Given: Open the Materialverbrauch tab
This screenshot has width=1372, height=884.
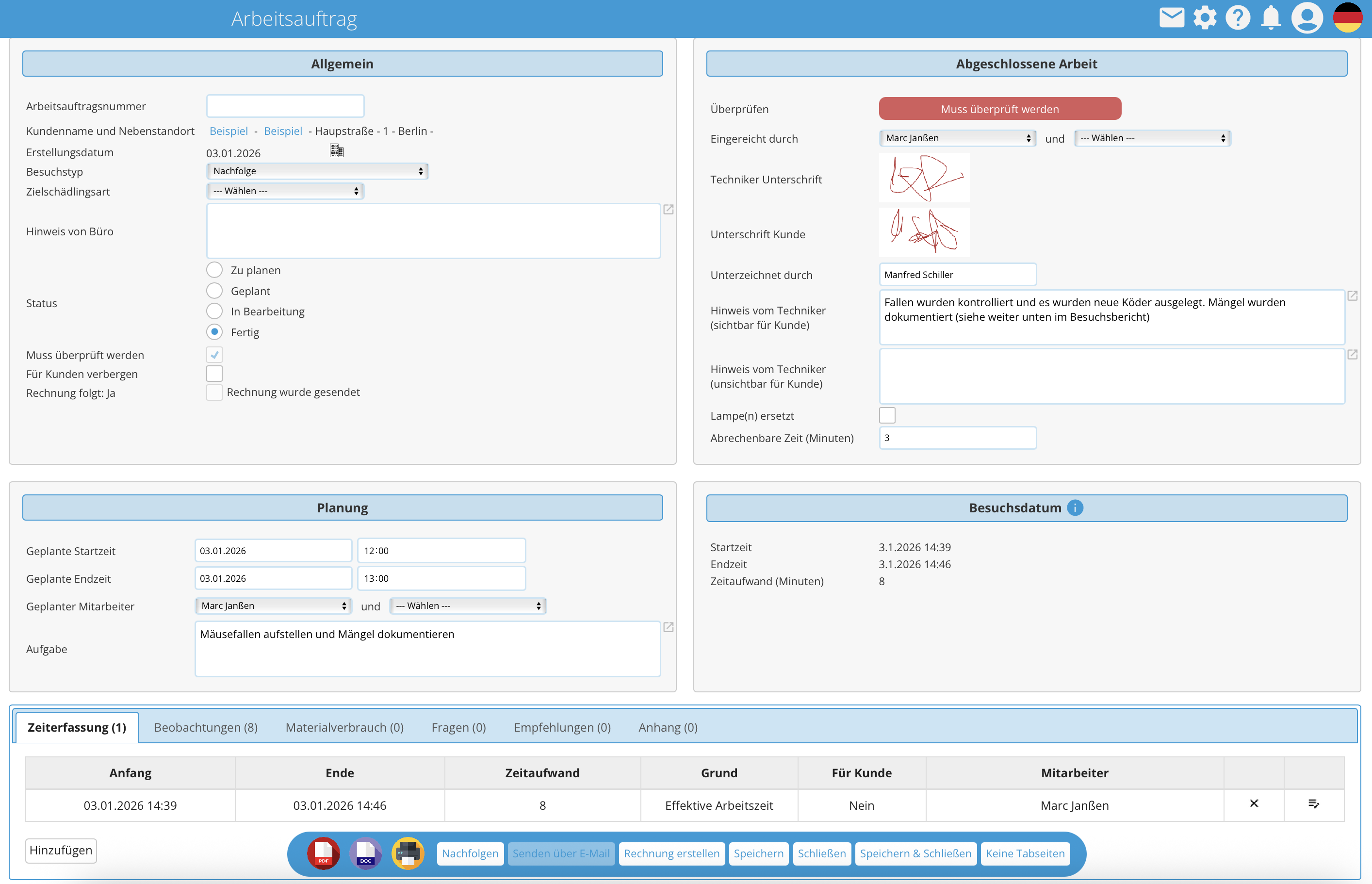Looking at the screenshot, I should click(344, 727).
